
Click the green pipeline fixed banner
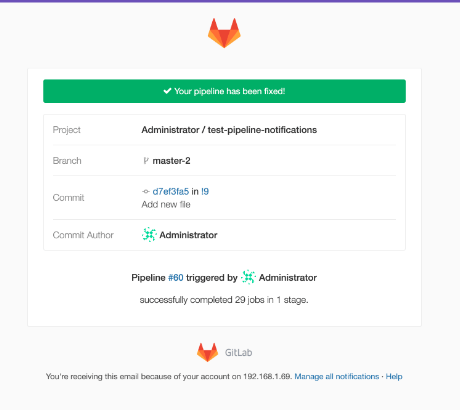tap(224, 91)
